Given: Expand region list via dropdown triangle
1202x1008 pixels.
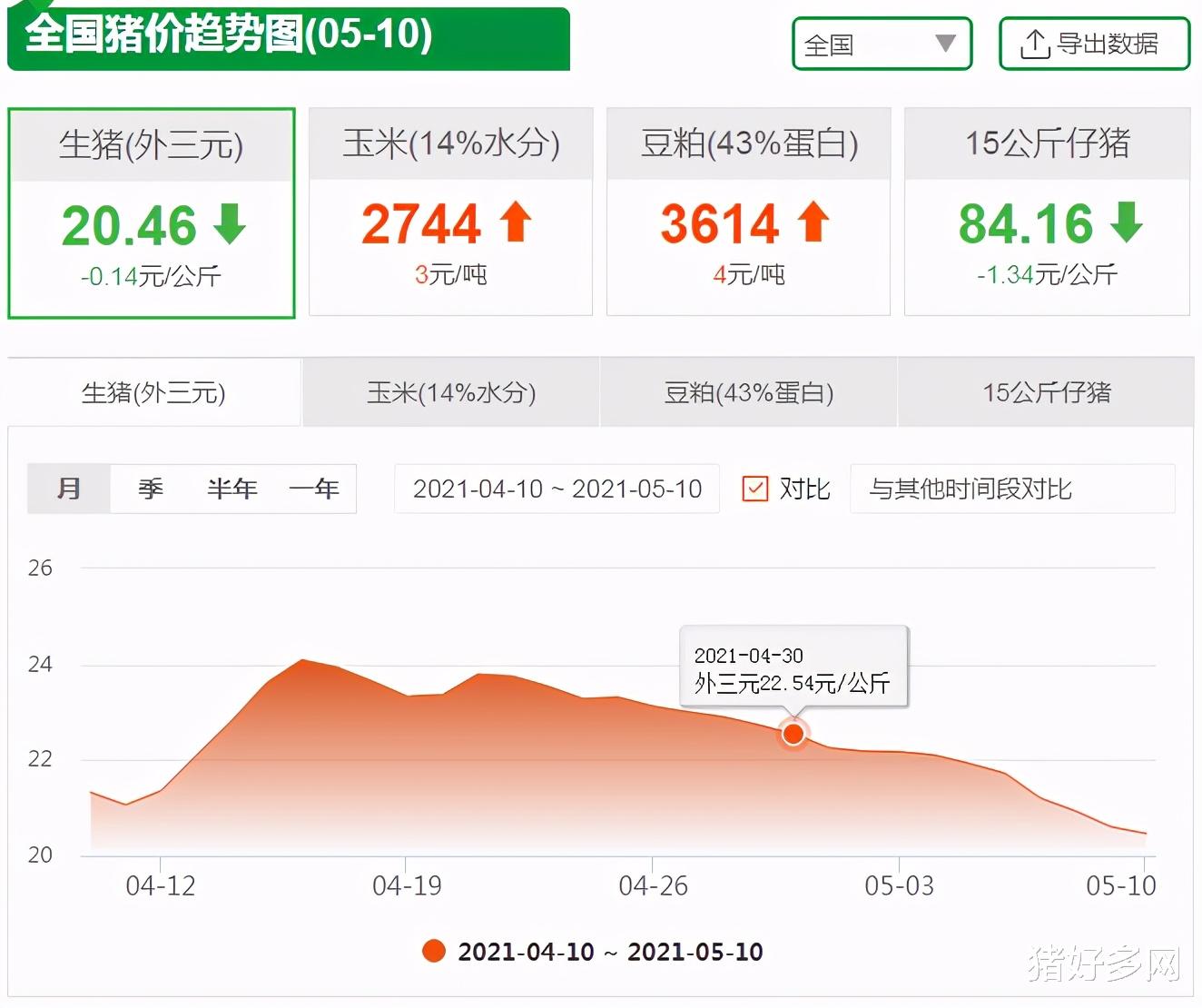Looking at the screenshot, I should pos(945,43).
